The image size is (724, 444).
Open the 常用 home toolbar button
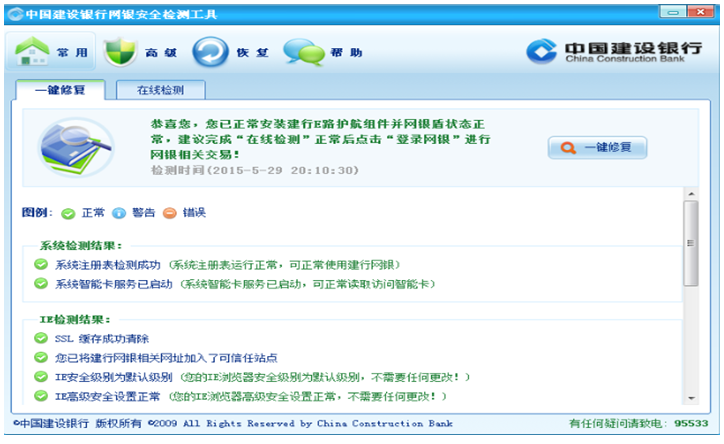coord(51,52)
